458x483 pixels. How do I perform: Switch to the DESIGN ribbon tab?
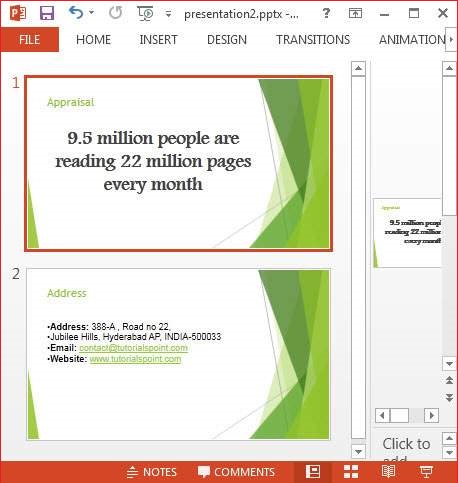227,40
